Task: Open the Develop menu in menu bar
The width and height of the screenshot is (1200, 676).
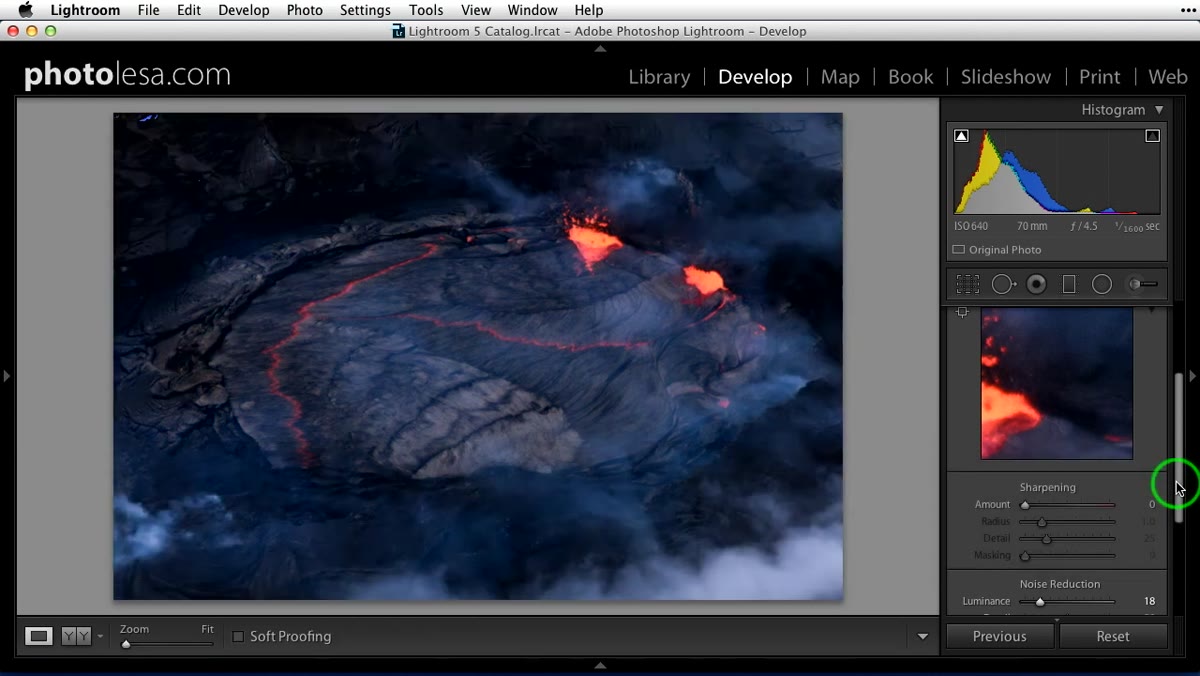Action: [x=244, y=10]
